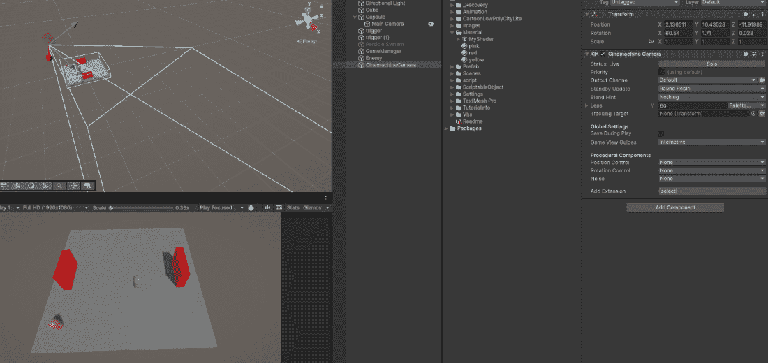Collapse the Material folder
This screenshot has width=768, height=363.
452,32
